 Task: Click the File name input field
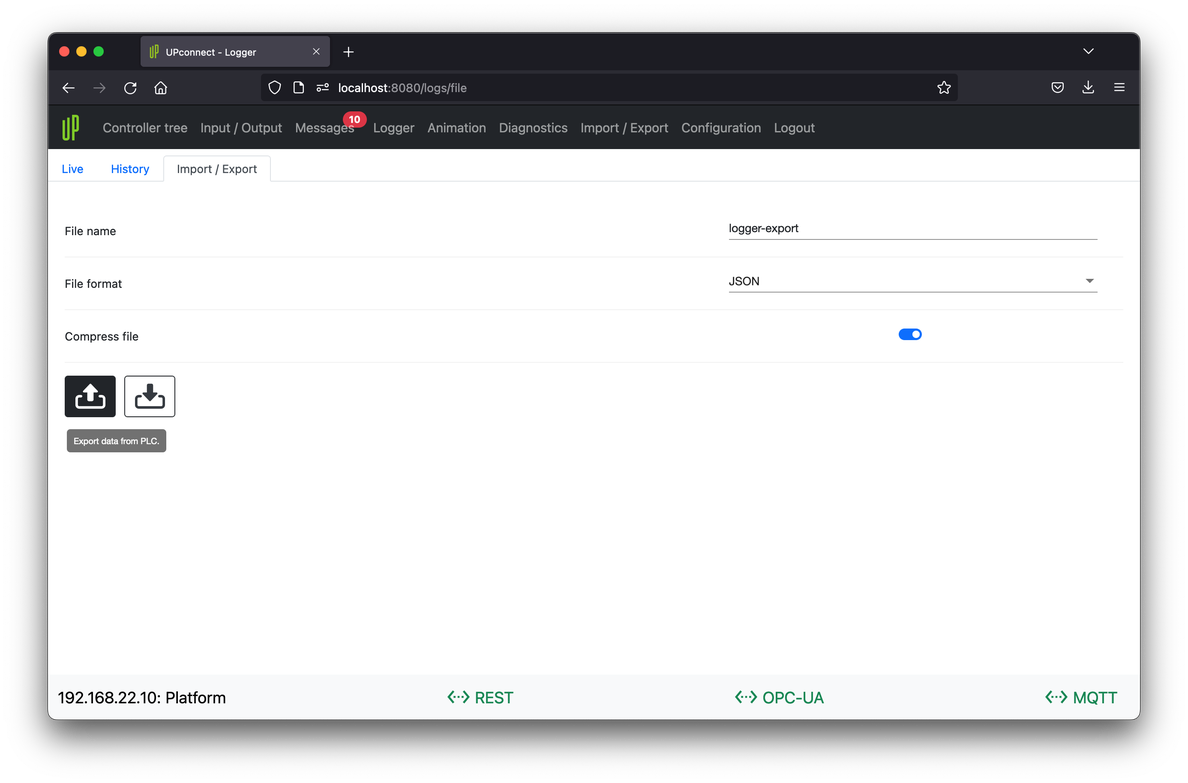[912, 229]
